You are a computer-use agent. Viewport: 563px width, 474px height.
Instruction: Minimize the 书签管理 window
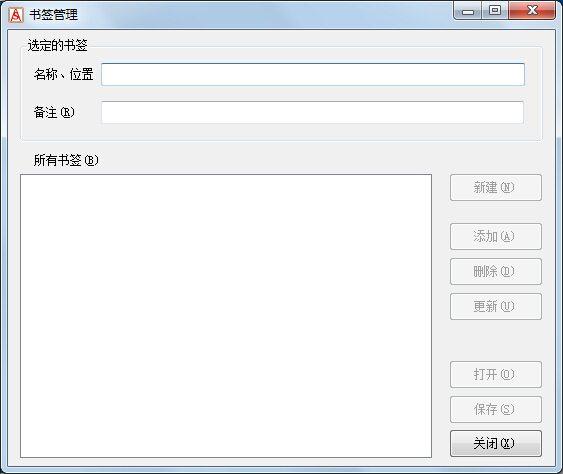pos(467,11)
